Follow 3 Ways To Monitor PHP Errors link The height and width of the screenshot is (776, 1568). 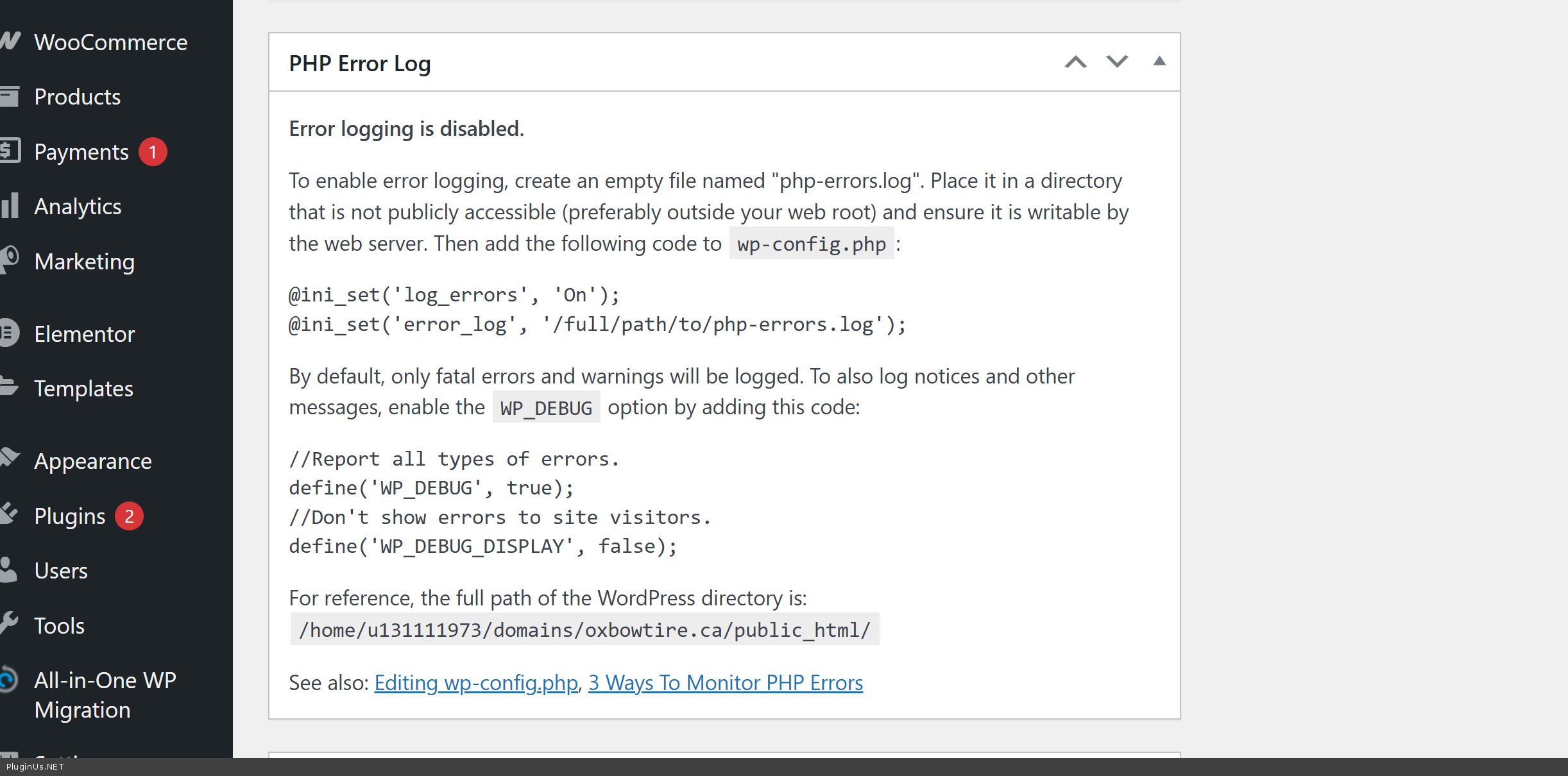click(726, 683)
